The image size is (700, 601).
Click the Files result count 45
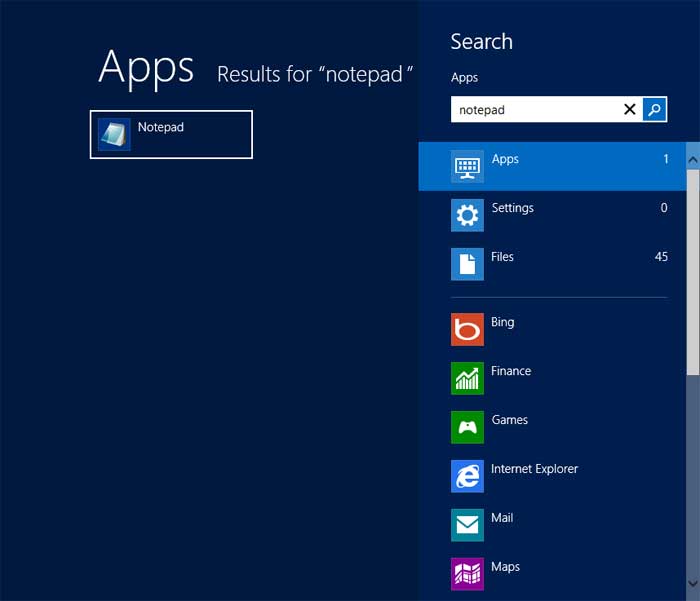[661, 257]
